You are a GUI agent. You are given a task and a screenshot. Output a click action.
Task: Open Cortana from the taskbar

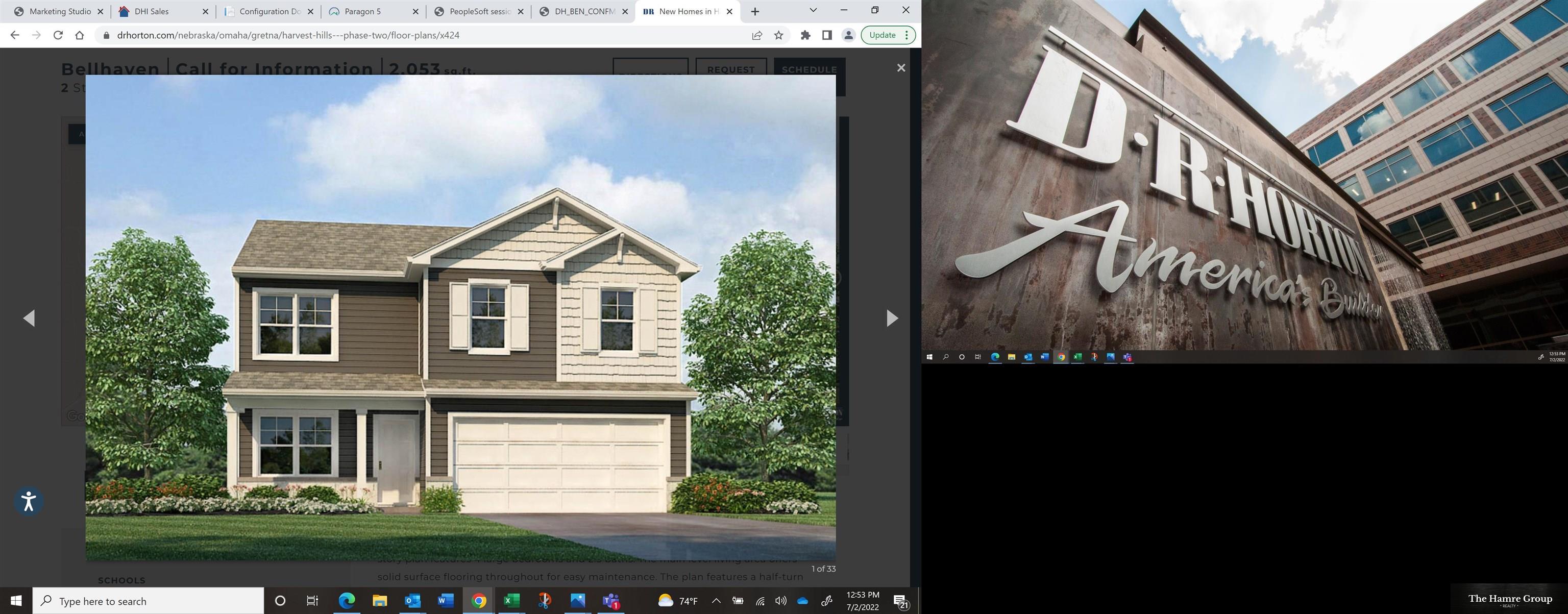click(280, 601)
